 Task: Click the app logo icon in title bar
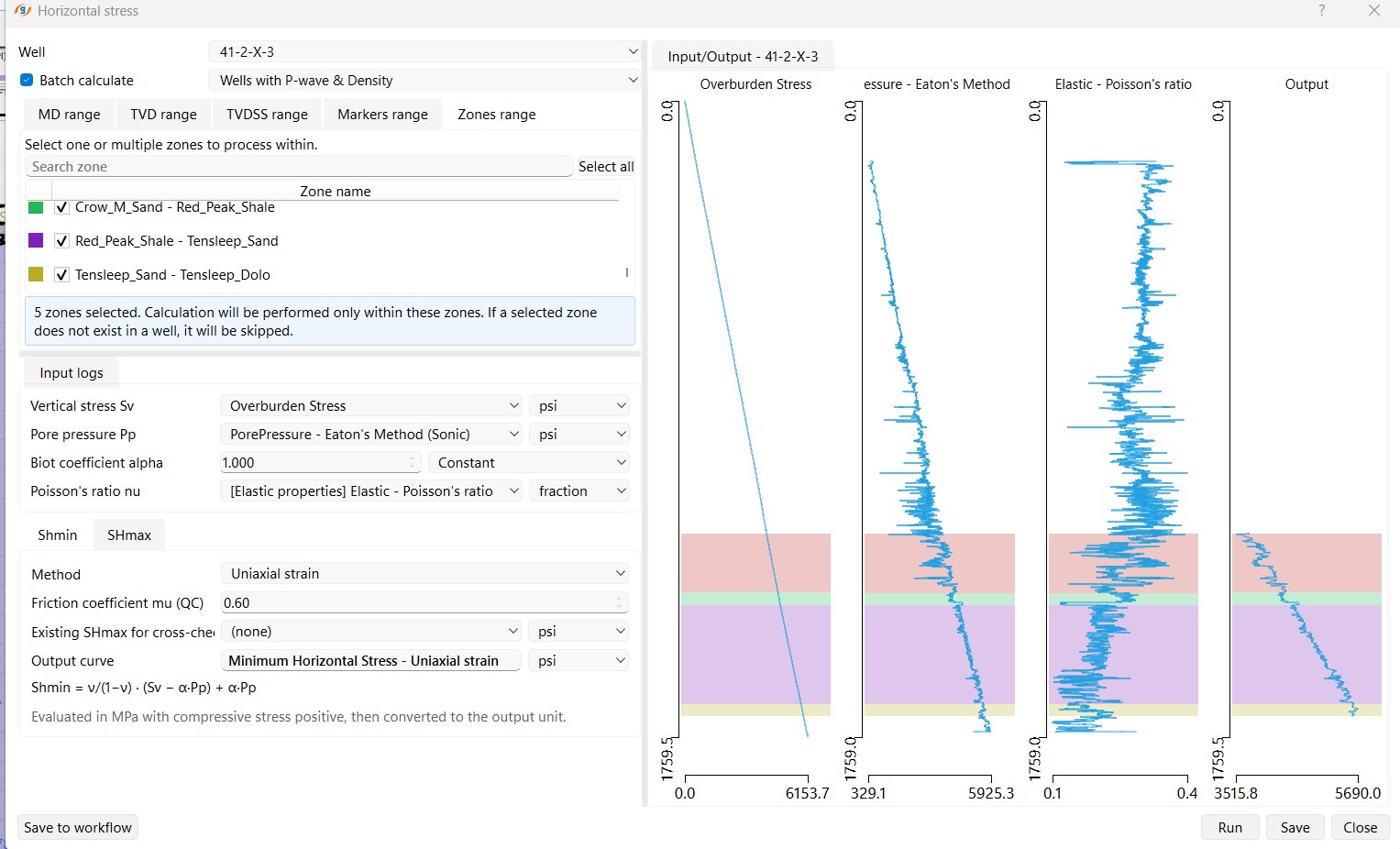pos(23,11)
